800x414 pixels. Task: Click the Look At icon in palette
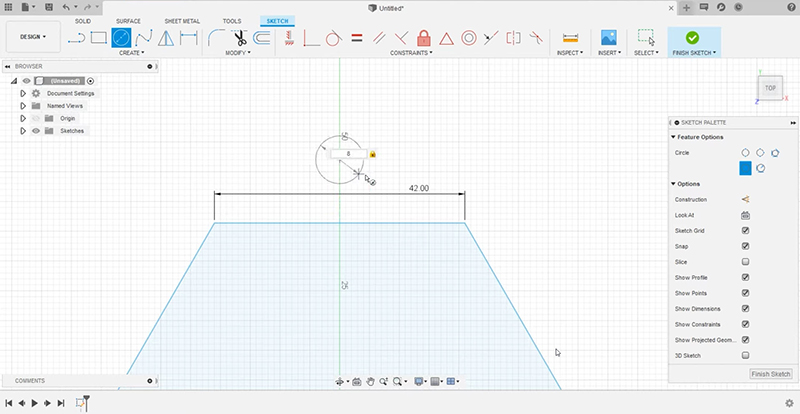coord(745,215)
